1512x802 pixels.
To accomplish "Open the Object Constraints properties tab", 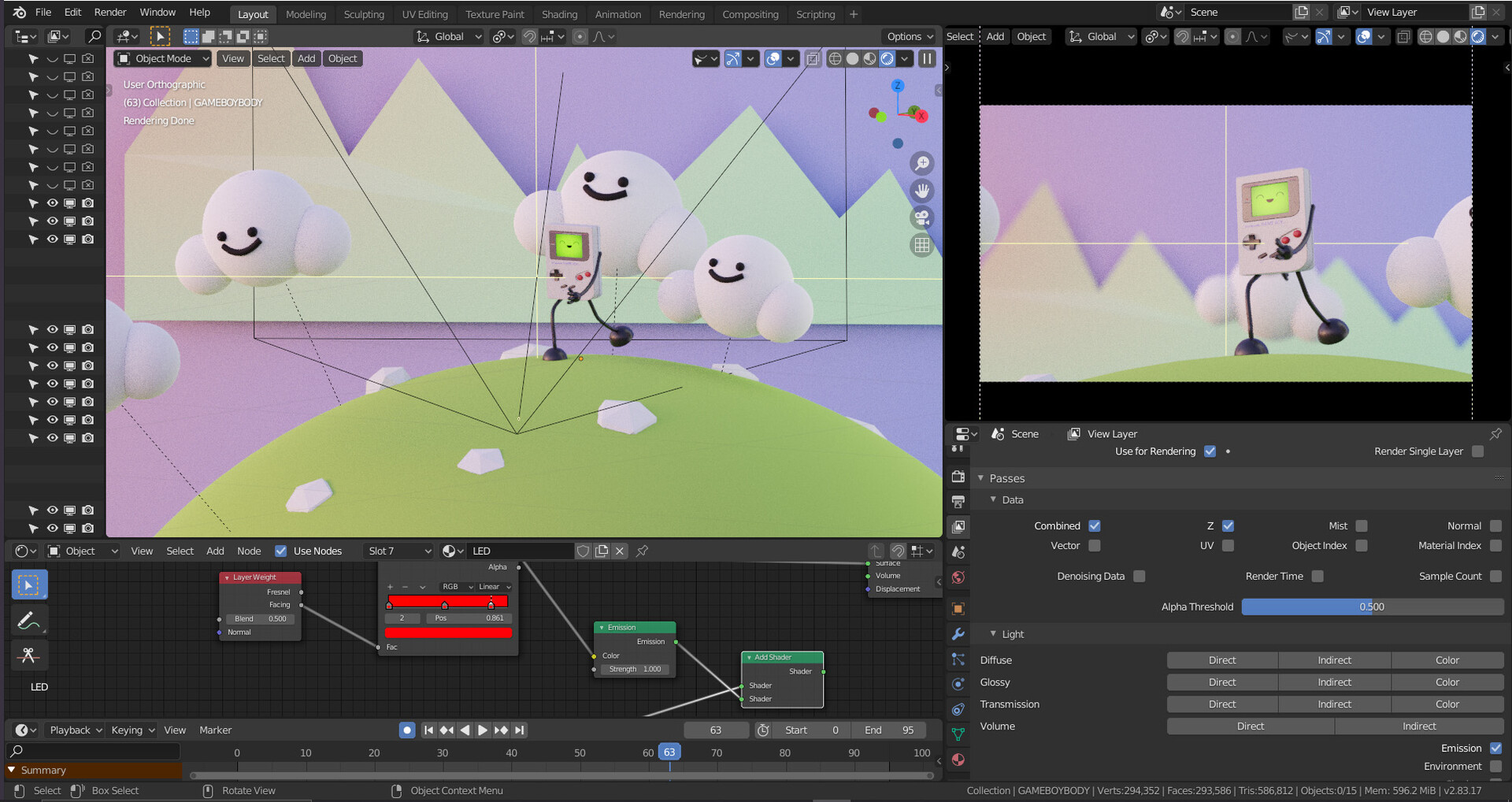I will [958, 709].
